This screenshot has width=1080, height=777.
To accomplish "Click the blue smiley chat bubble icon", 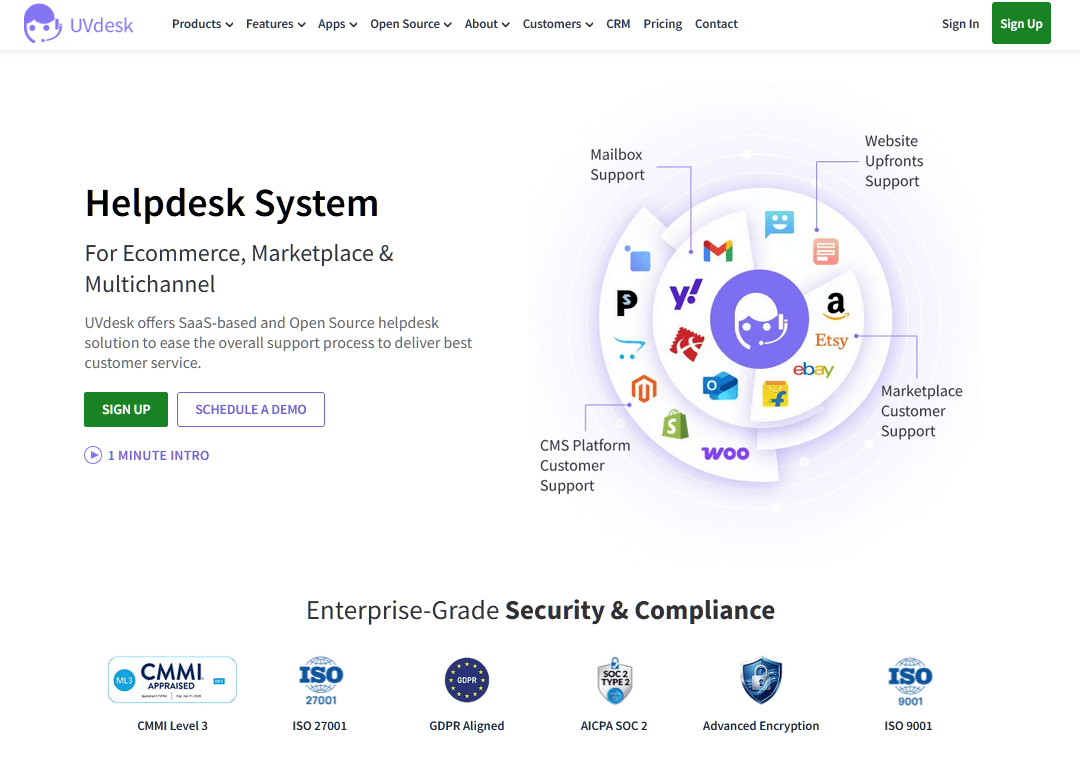I will point(779,224).
